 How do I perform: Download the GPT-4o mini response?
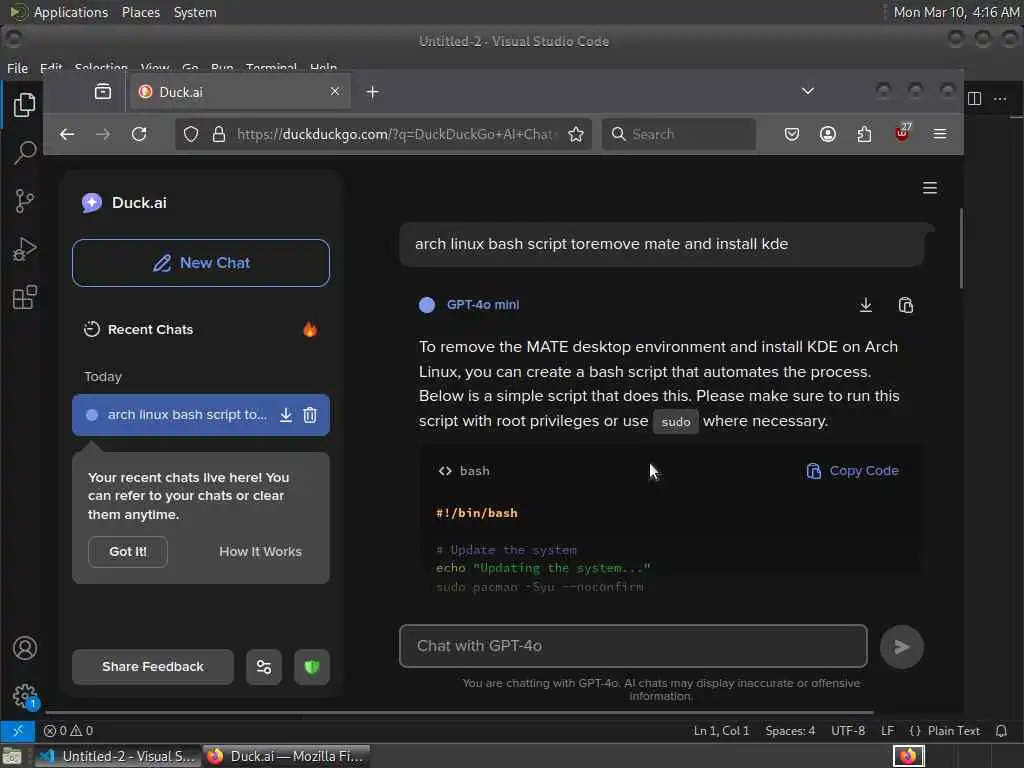pyautogui.click(x=865, y=305)
